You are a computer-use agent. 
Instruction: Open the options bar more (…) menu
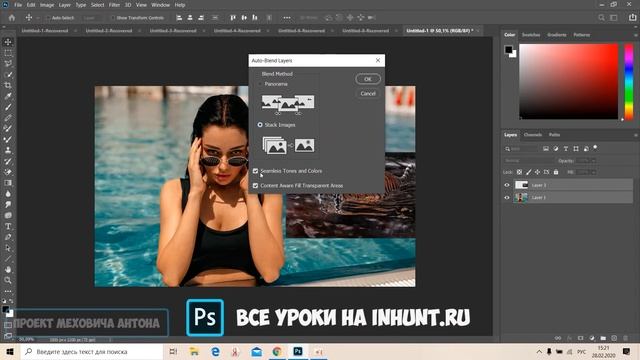287,18
